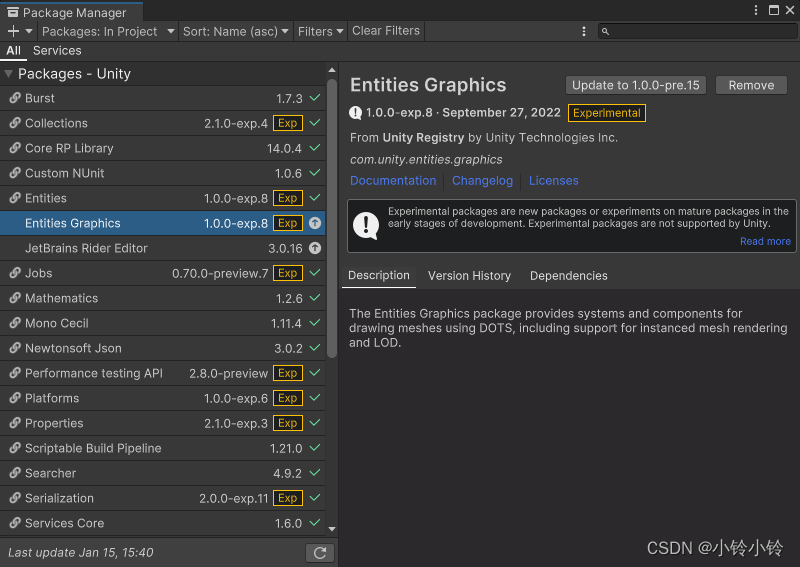Select Performance testing API package

point(163,373)
